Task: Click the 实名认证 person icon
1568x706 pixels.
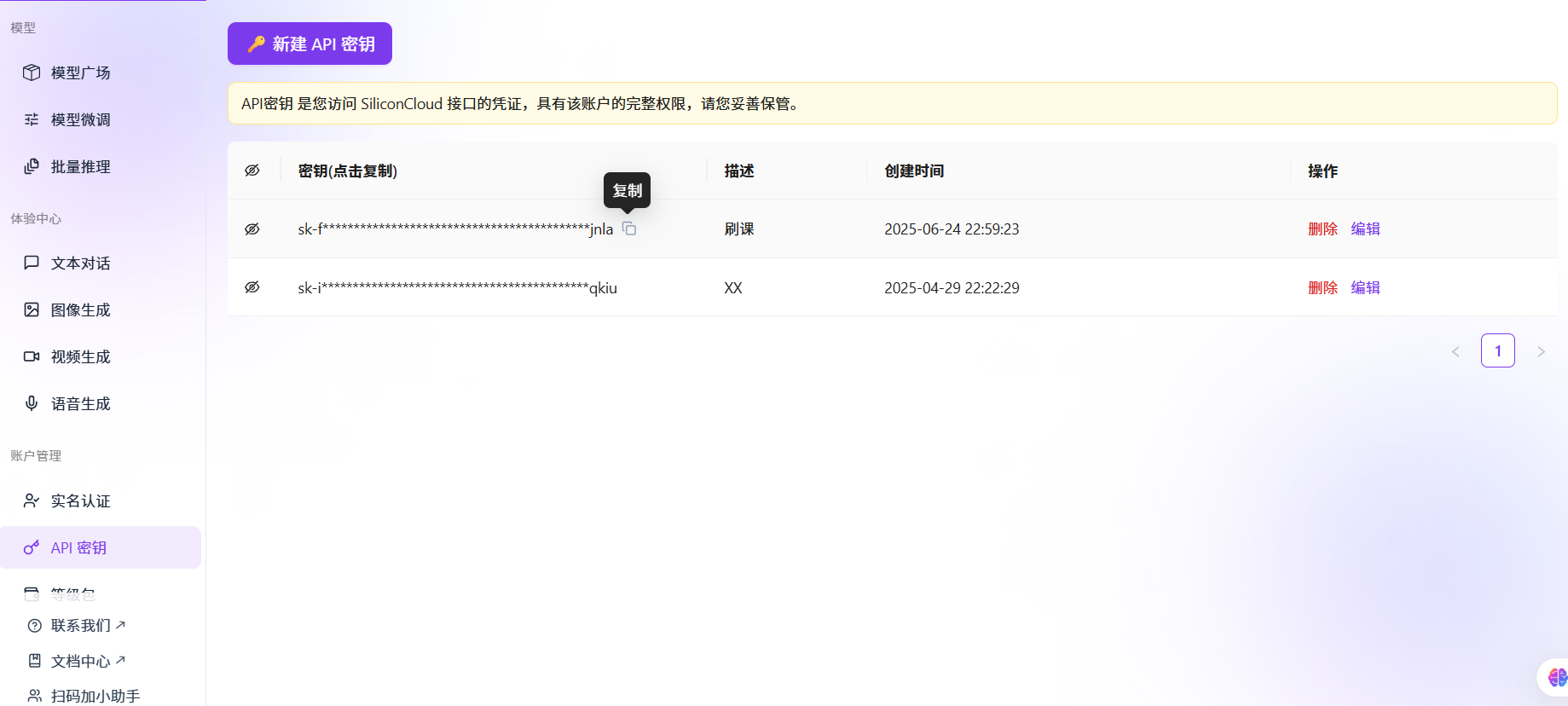Action: click(32, 501)
